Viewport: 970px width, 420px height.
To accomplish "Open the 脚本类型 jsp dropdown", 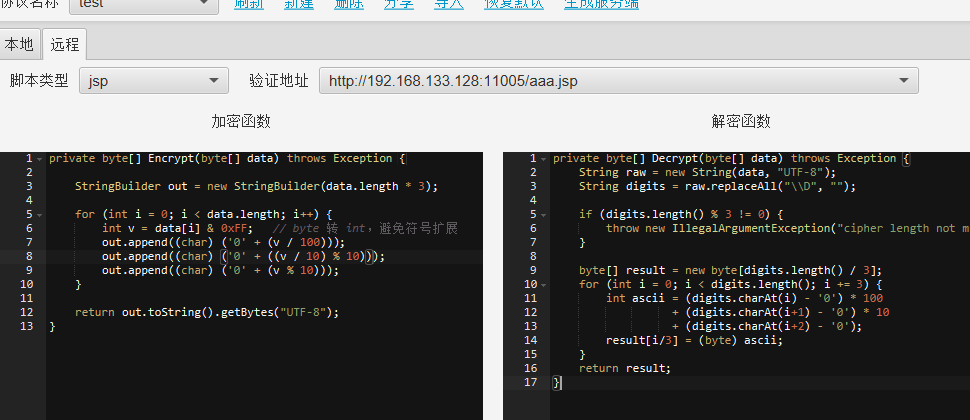I will click(154, 81).
